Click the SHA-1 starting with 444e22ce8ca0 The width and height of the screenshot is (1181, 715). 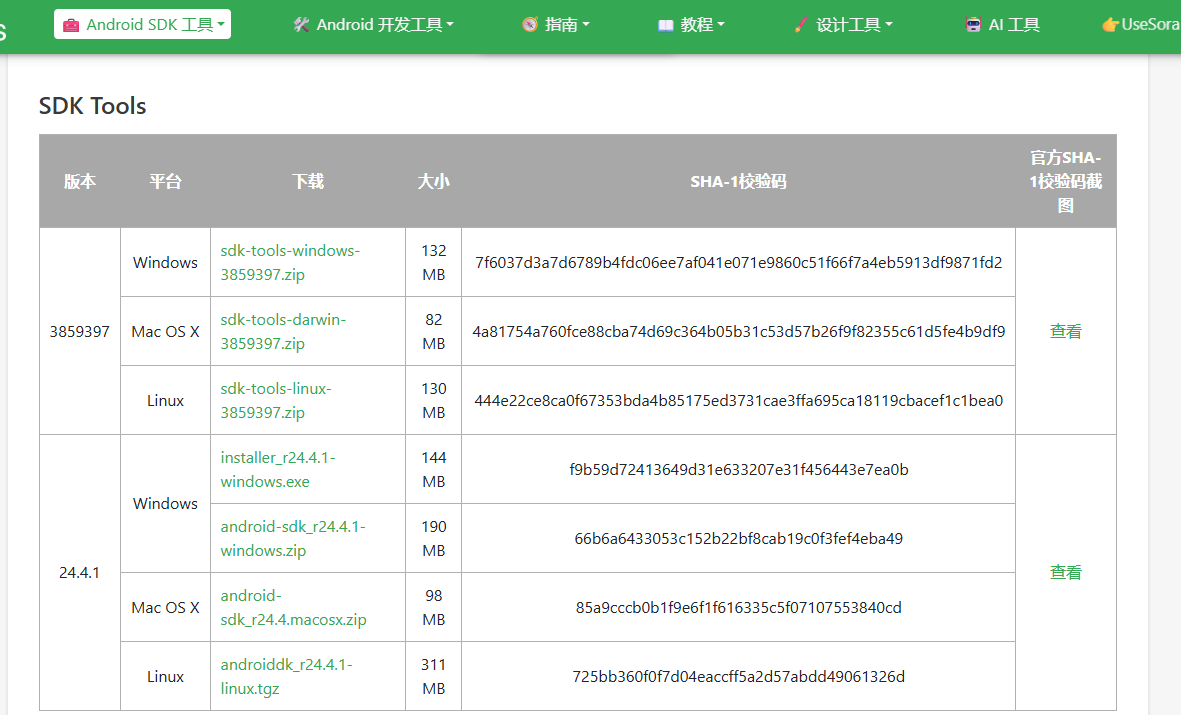click(738, 401)
